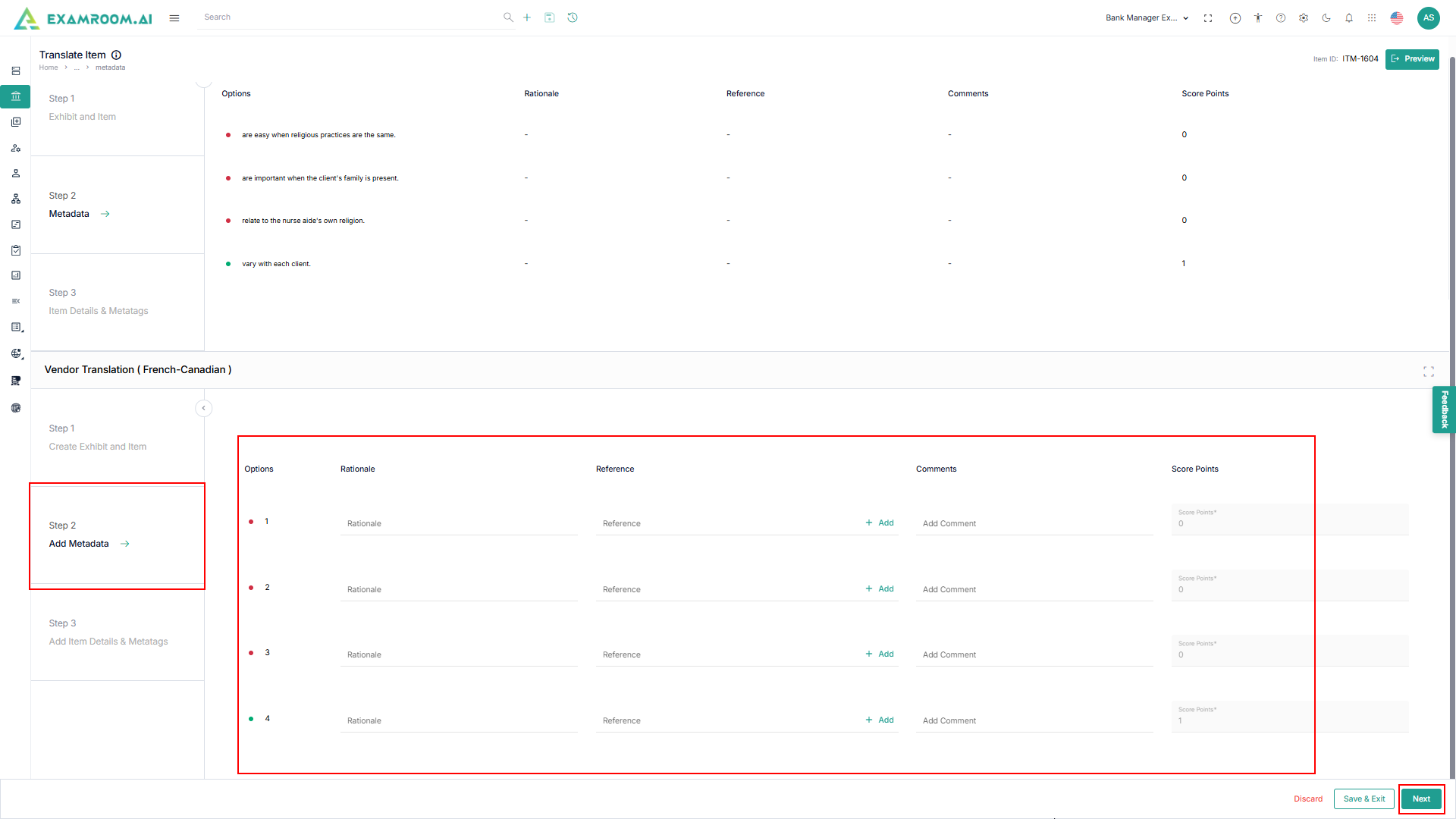The height and width of the screenshot is (819, 1456).
Task: Click the upload arrow circle icon
Action: 1235,18
